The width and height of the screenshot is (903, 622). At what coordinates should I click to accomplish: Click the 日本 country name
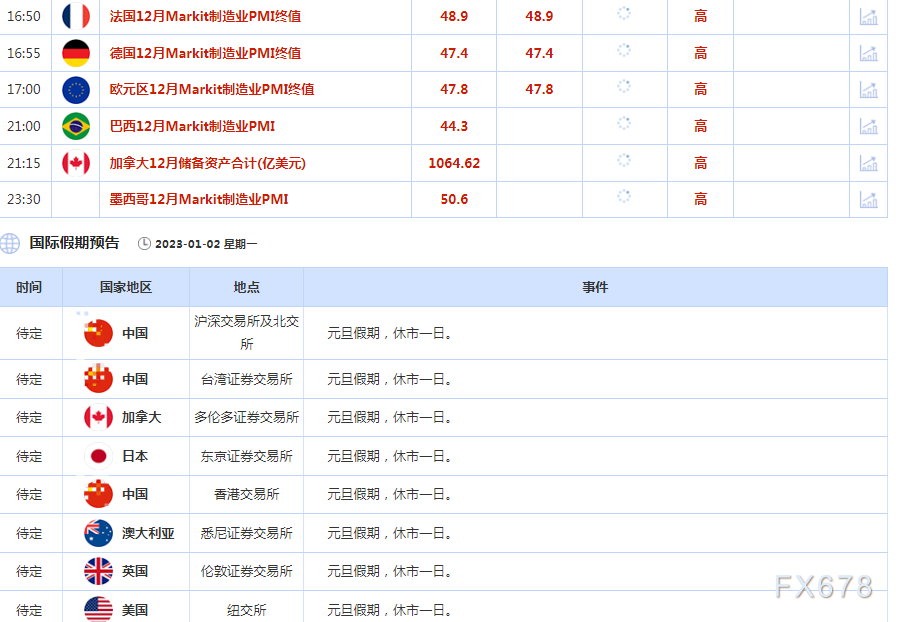click(135, 456)
